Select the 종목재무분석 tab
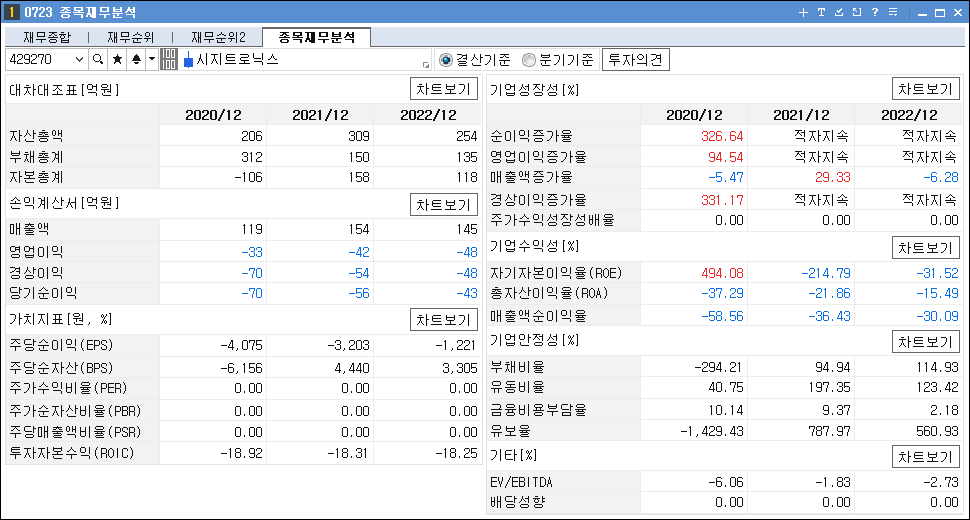Screen dimensions: 970x520 point(317,37)
